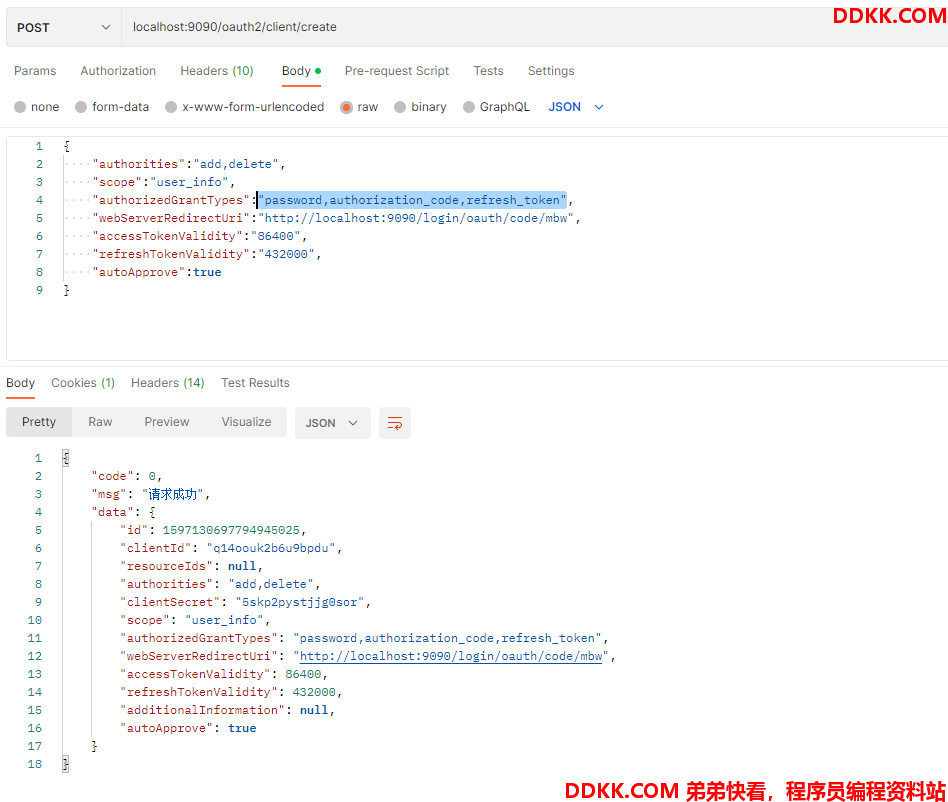
Task: Open response JSON format dropdown
Action: pyautogui.click(x=332, y=423)
